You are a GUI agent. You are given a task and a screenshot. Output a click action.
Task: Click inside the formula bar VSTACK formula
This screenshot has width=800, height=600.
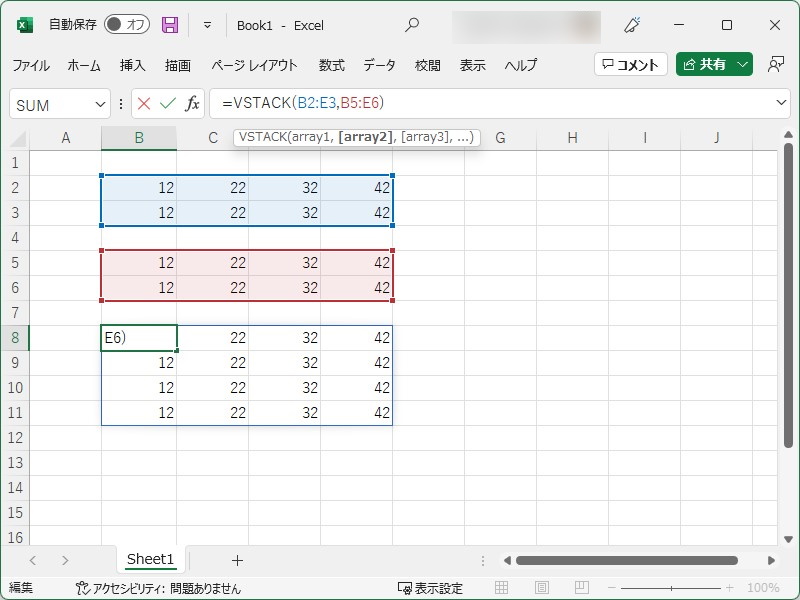click(303, 104)
